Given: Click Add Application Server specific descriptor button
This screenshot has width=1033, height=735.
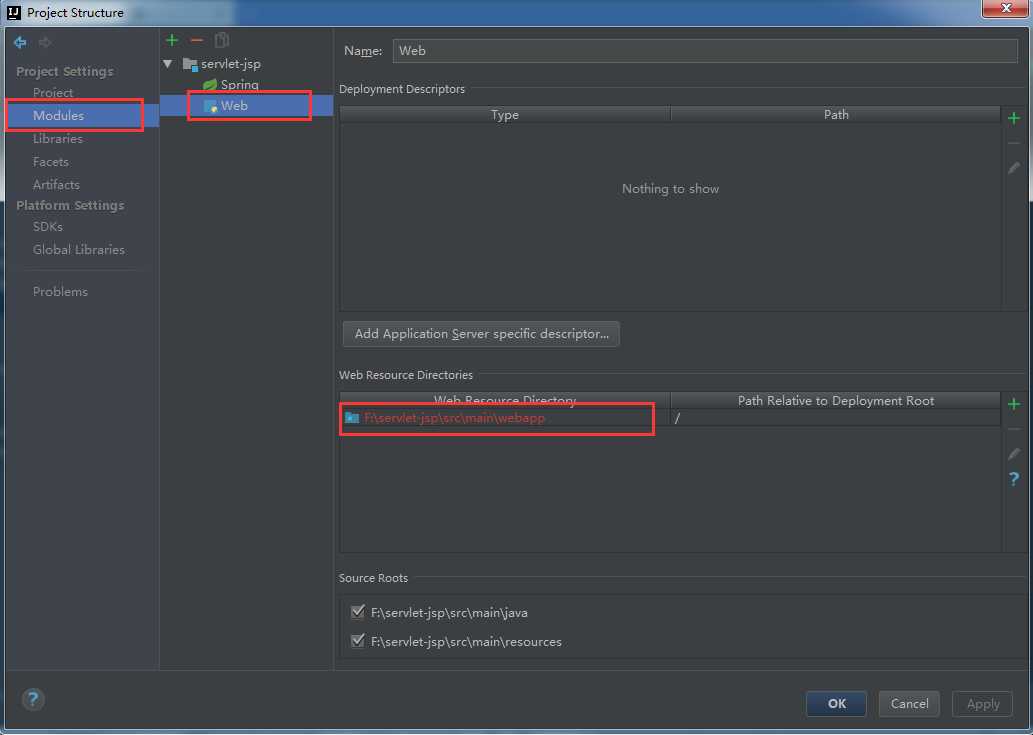Looking at the screenshot, I should 481,334.
